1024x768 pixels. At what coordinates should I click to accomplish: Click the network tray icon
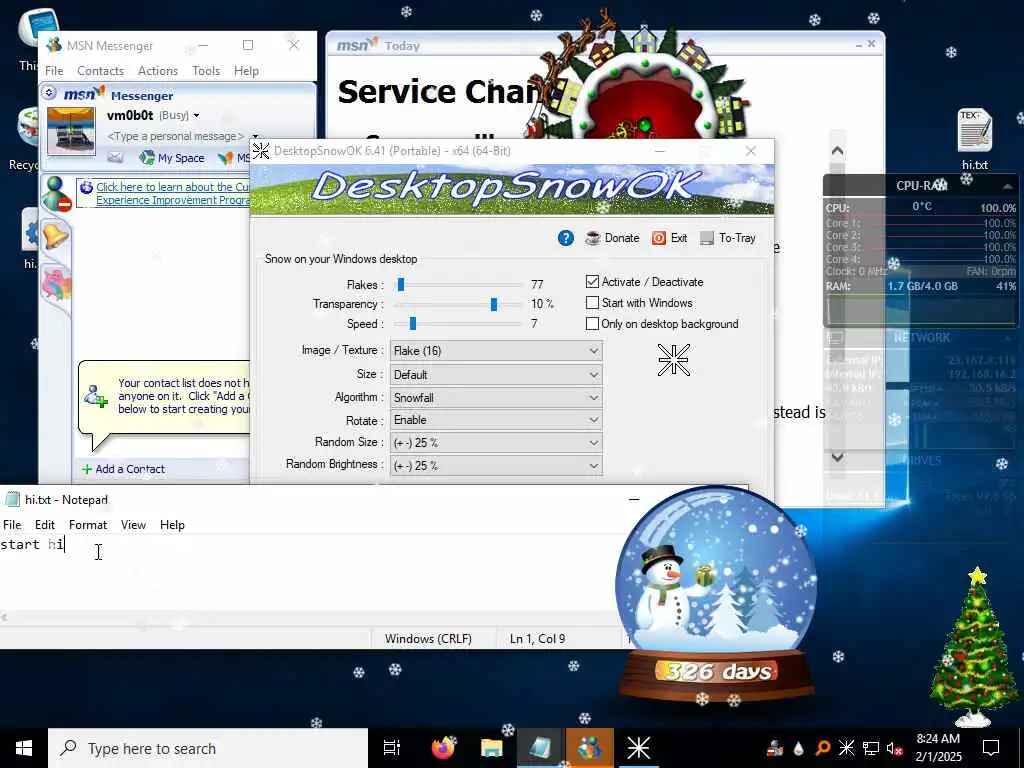click(x=871, y=748)
